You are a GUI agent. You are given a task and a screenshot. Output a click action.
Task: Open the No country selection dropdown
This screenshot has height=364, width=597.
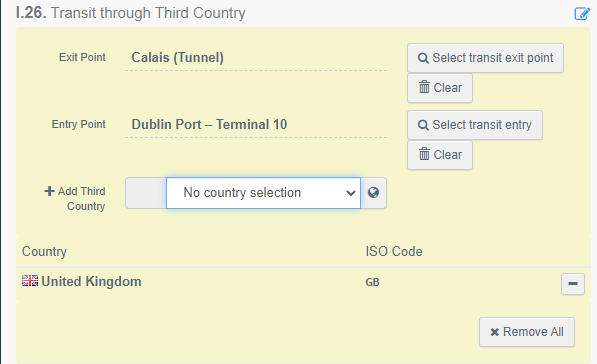[x=263, y=193]
